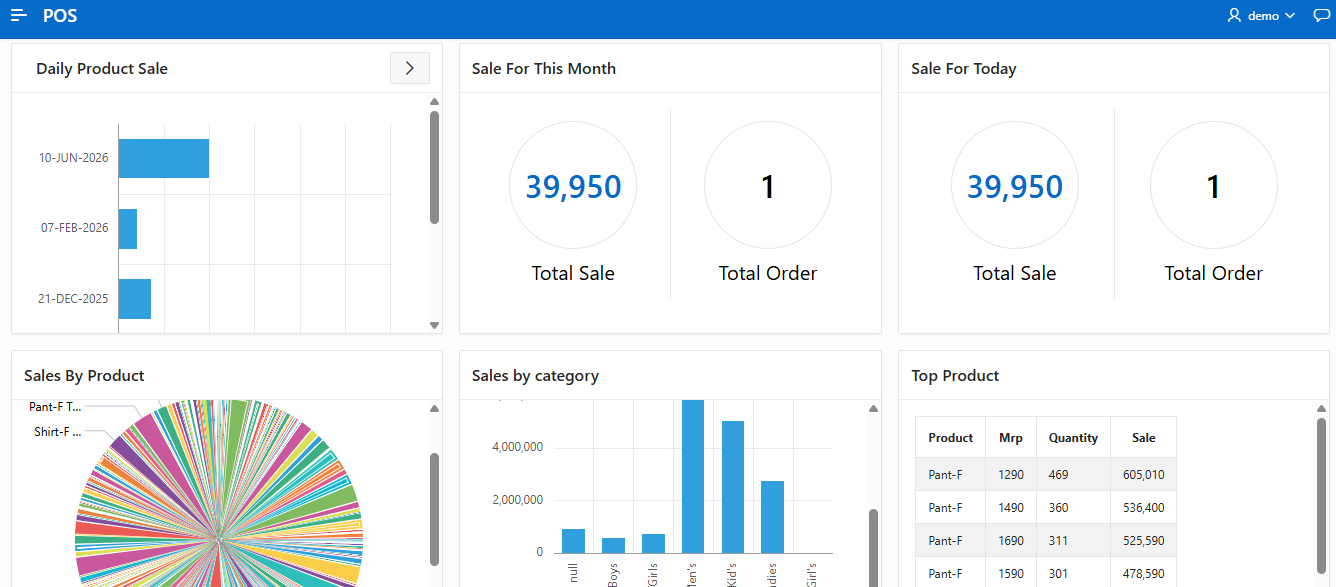The image size is (1336, 587).
Task: Click the Sale 605,010 cell
Action: pos(1144,475)
